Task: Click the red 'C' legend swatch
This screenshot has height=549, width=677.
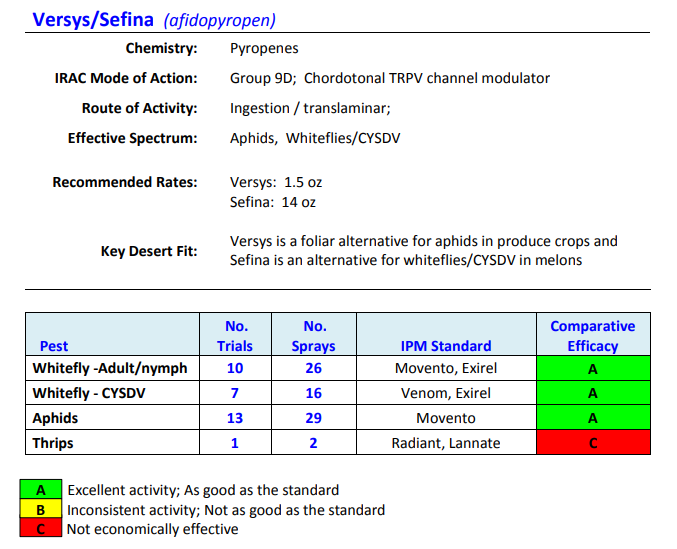Action: point(41,528)
